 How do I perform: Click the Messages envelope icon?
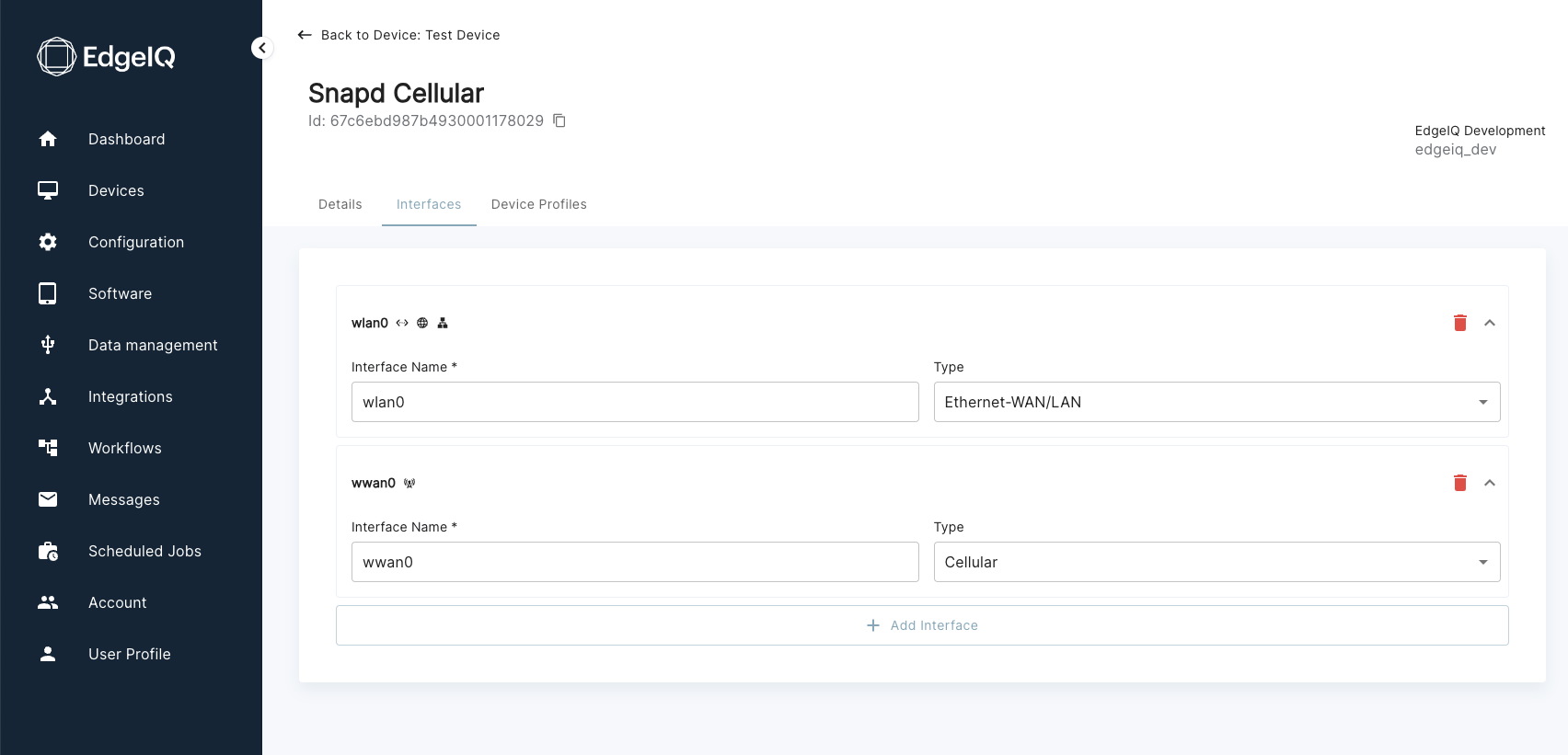(x=48, y=499)
